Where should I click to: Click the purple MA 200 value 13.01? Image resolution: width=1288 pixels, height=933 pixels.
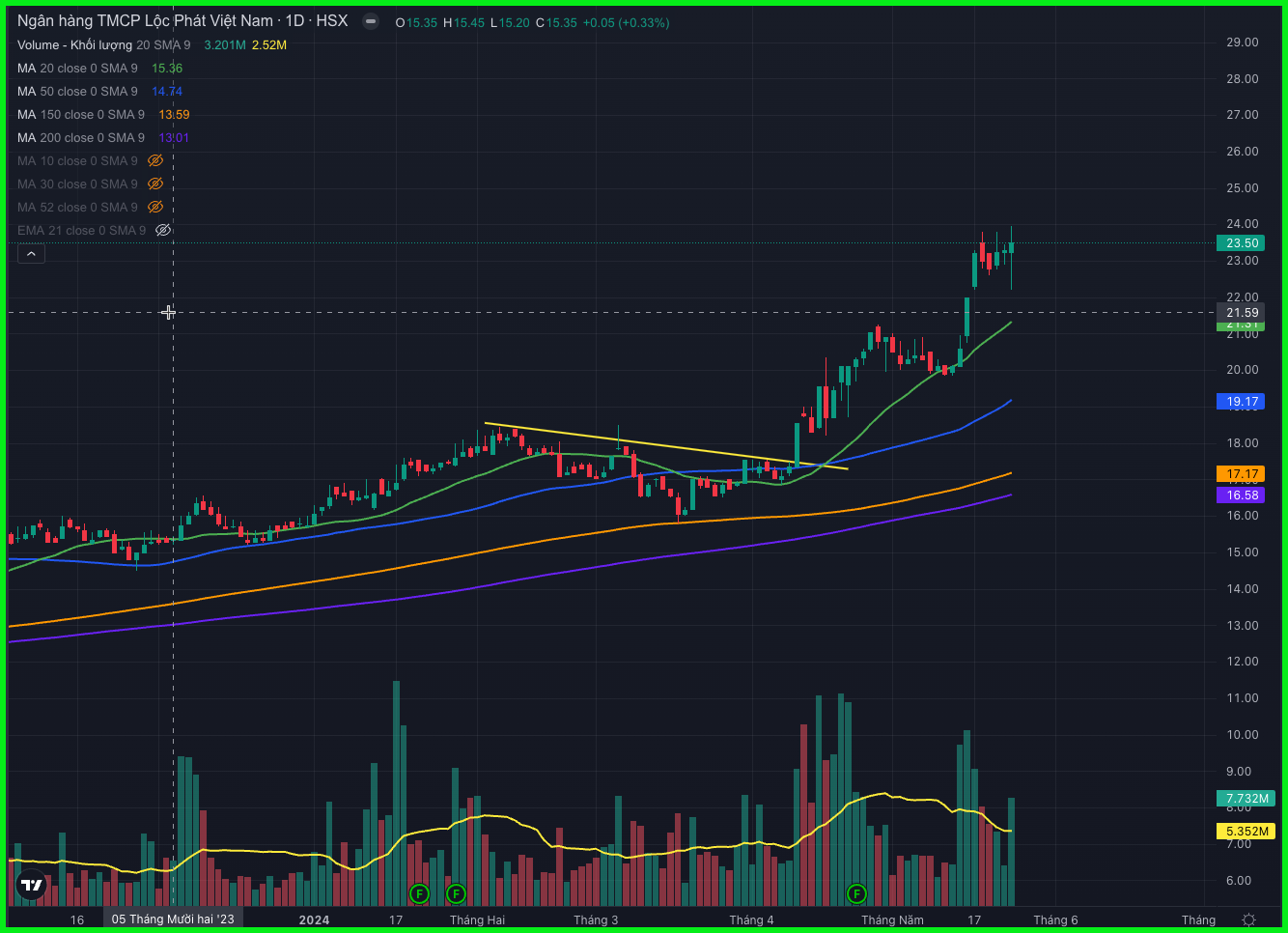[x=174, y=137]
